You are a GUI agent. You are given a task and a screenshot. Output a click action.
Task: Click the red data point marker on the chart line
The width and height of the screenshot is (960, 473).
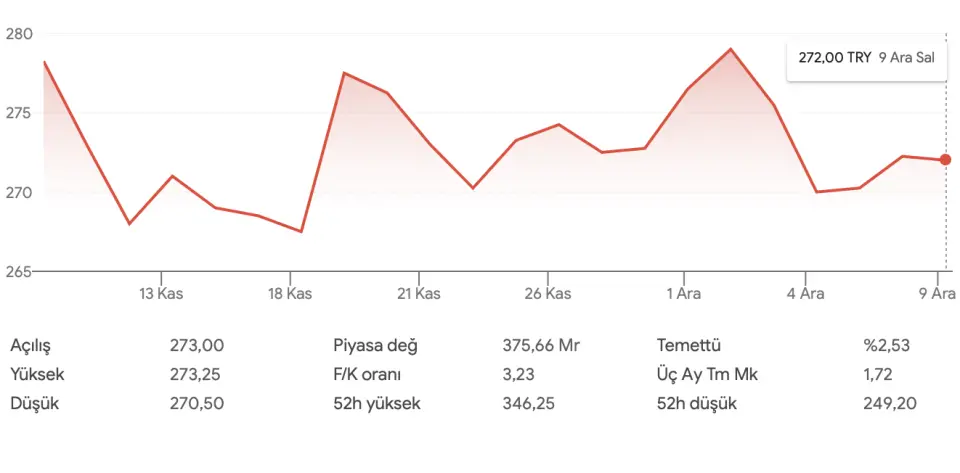coord(945,160)
